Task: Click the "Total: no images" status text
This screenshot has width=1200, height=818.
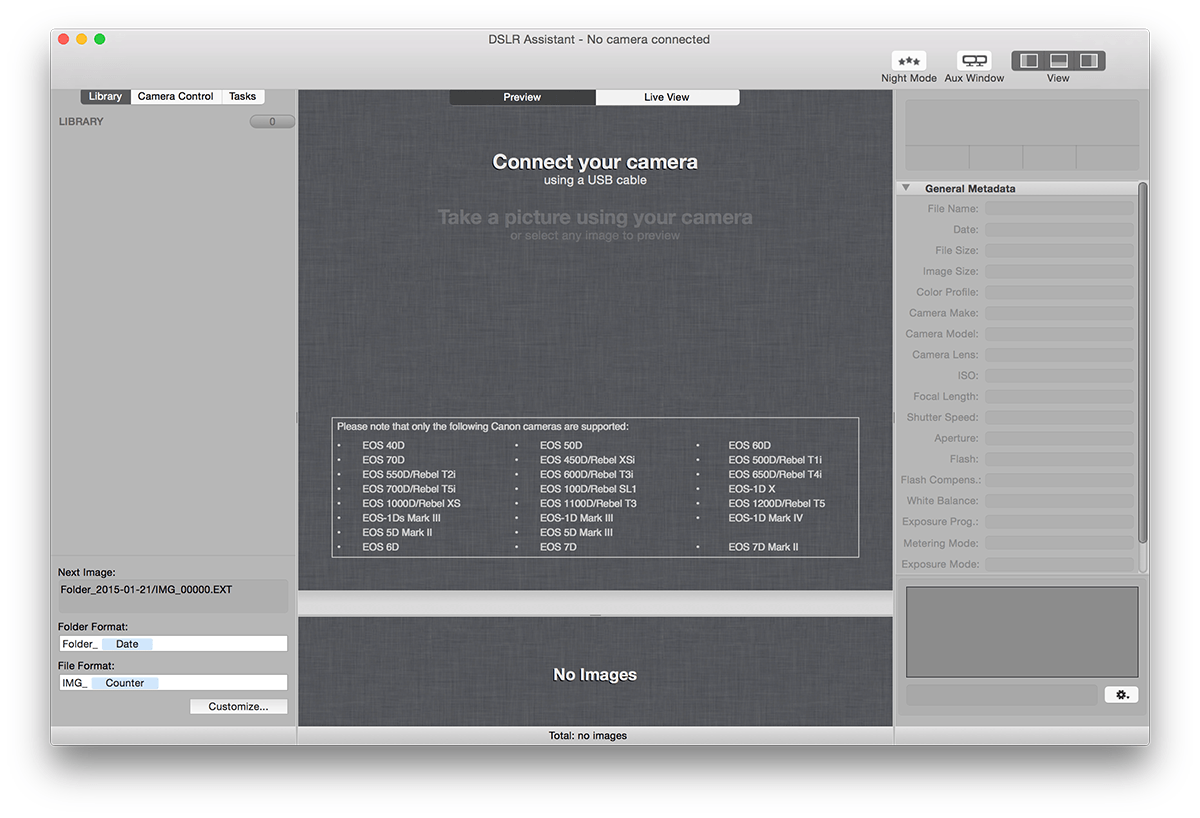Action: click(x=588, y=736)
